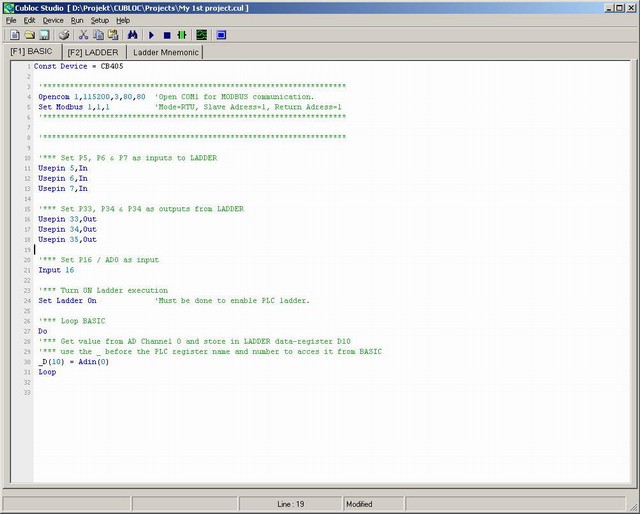Click the 'Usepin 34,Out' line
The image size is (640, 514).
[67, 229]
